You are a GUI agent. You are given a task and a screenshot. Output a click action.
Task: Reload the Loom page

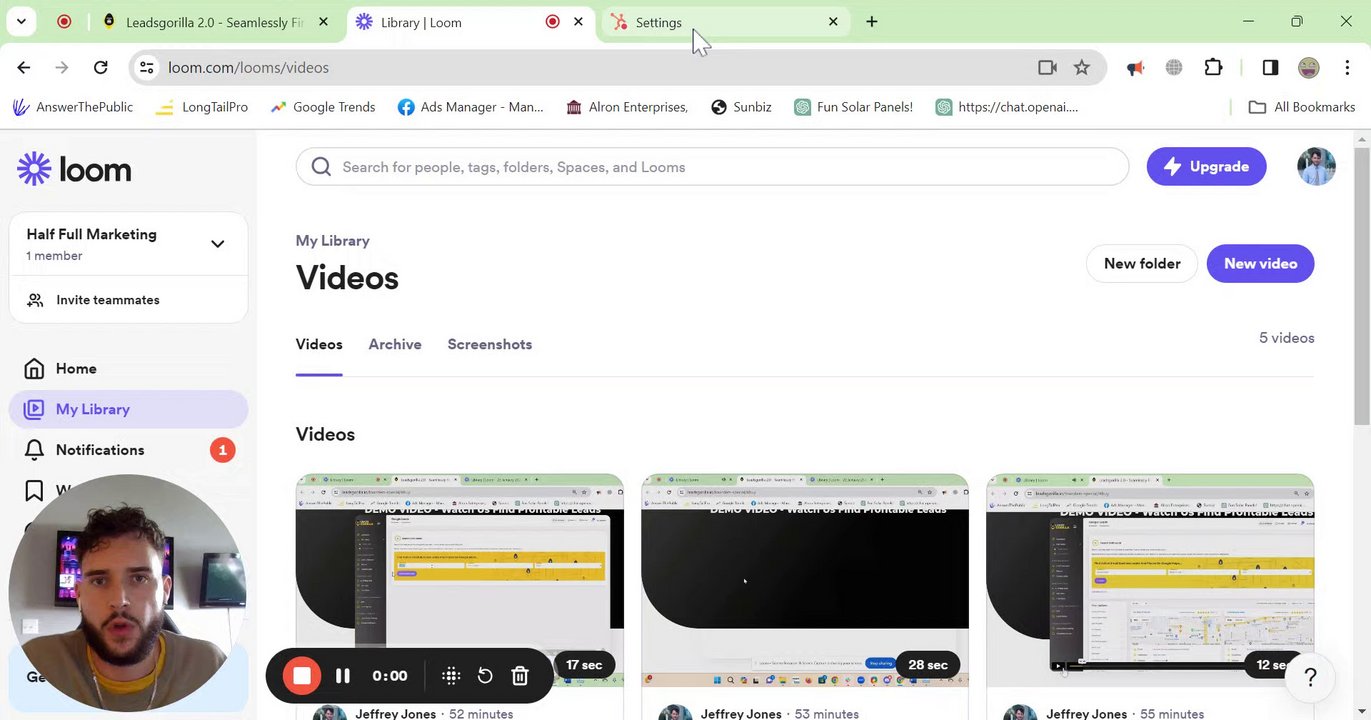click(100, 67)
